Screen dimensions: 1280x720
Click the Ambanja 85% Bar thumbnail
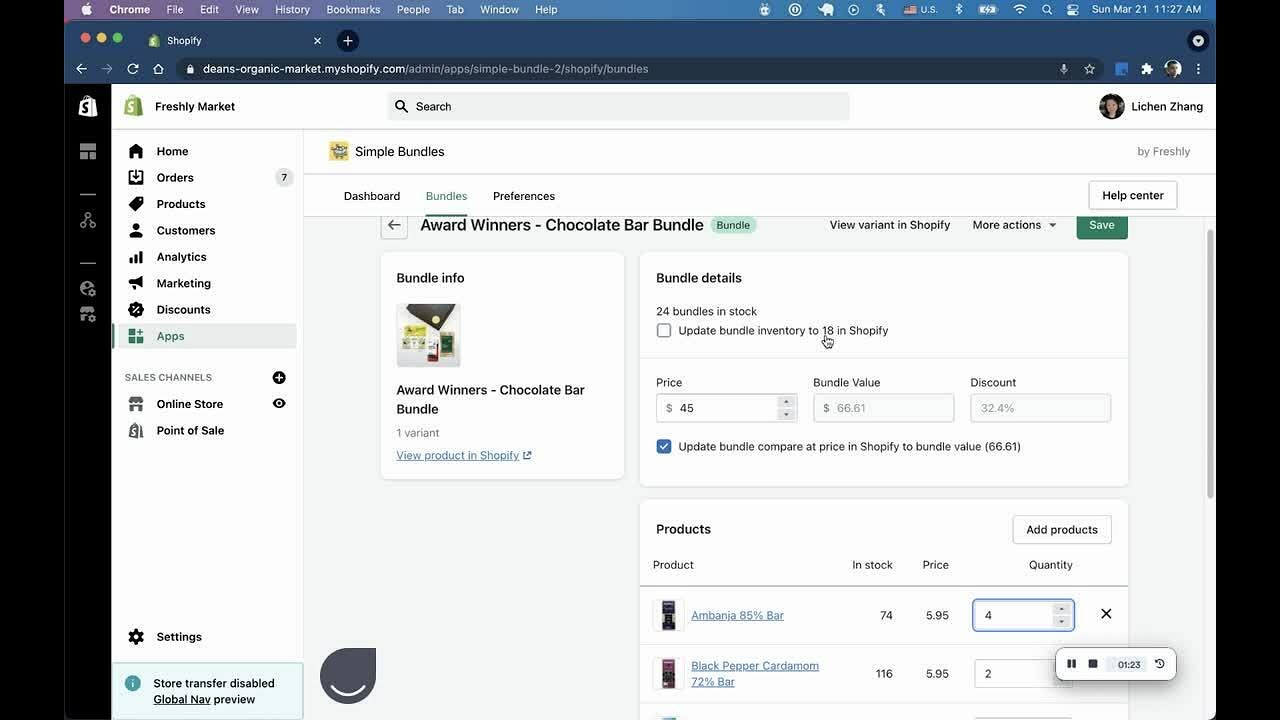668,615
